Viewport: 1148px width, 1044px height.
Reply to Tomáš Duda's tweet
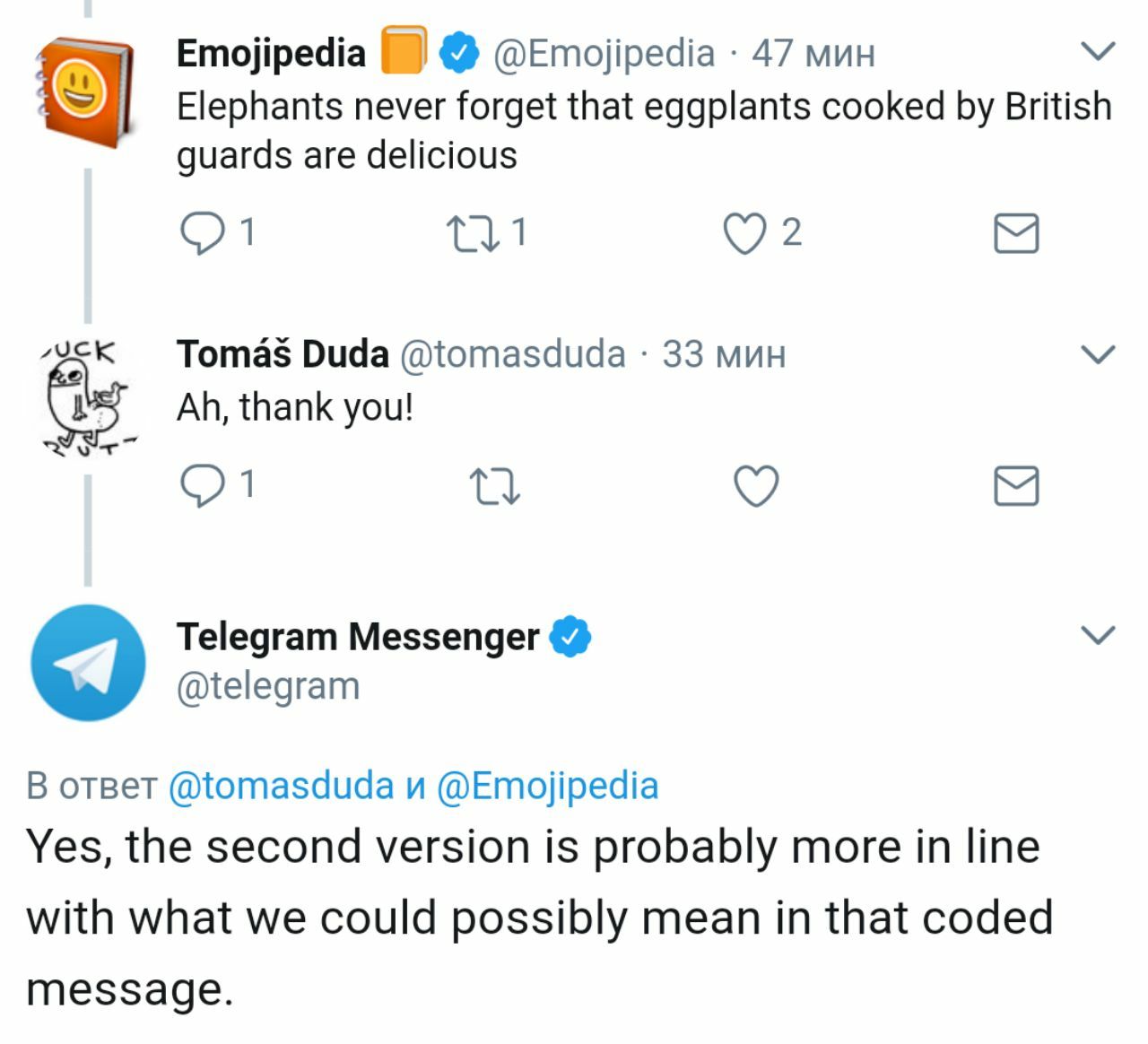point(203,485)
